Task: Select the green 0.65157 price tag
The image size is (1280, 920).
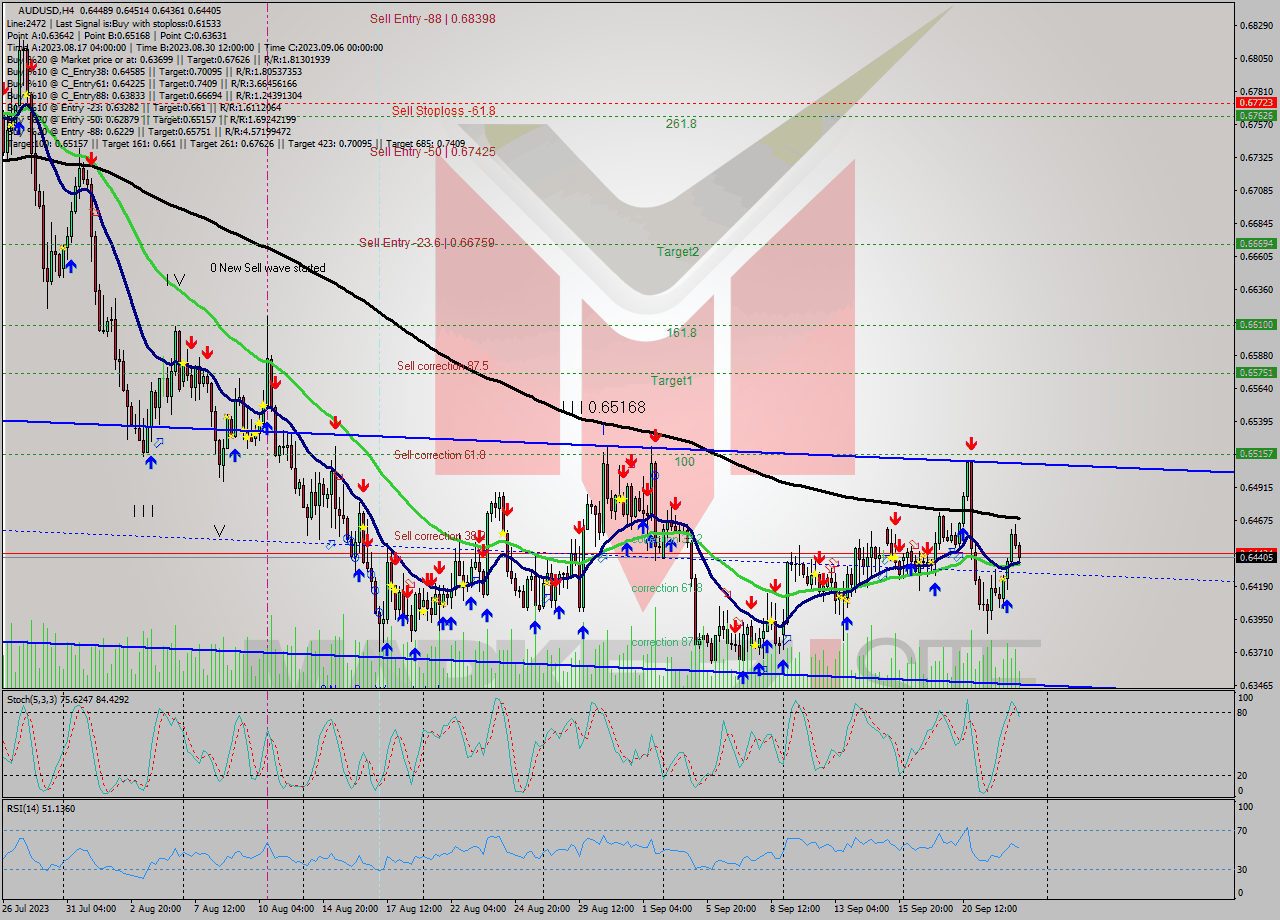Action: (x=1256, y=453)
